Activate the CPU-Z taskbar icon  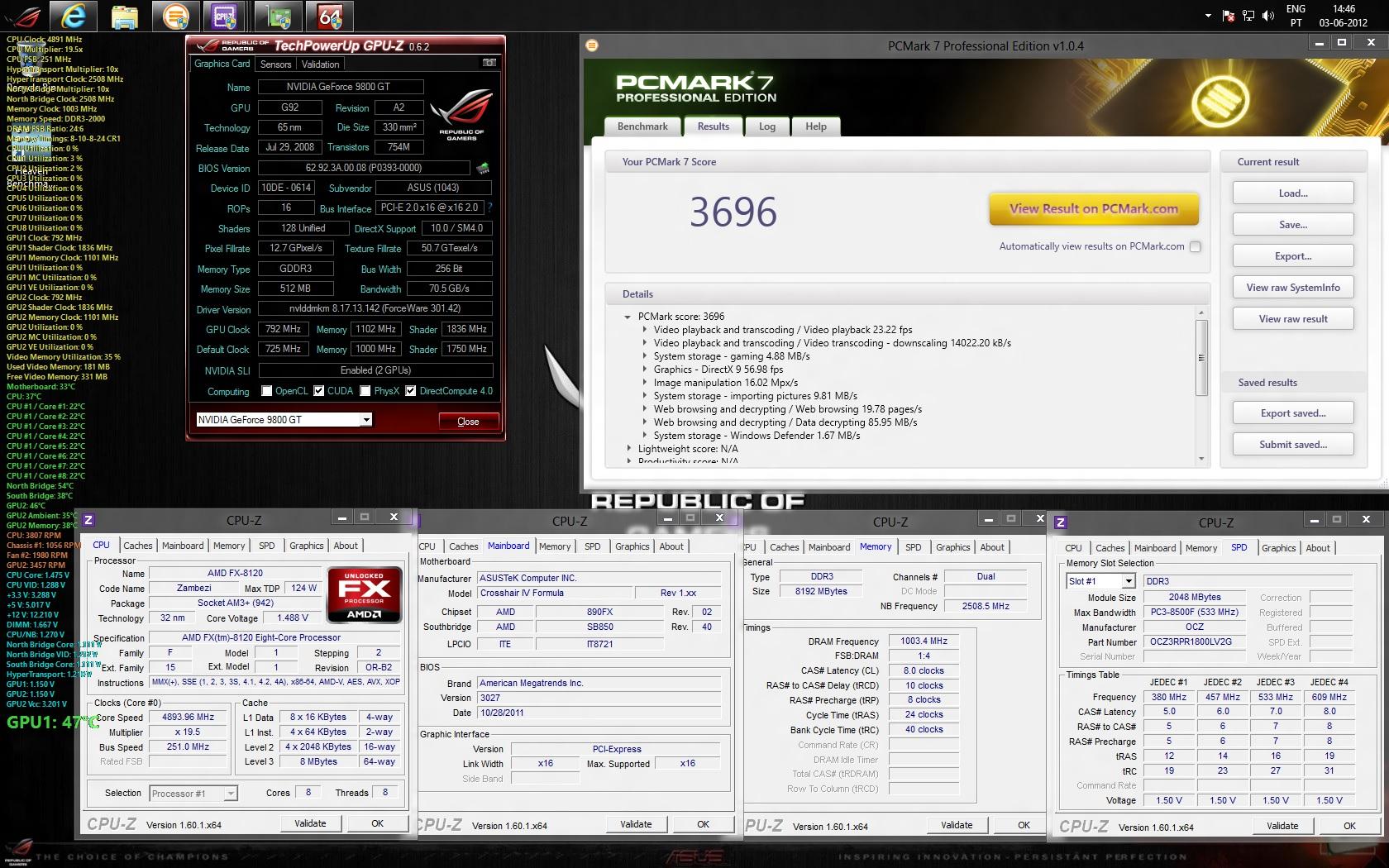[226, 15]
